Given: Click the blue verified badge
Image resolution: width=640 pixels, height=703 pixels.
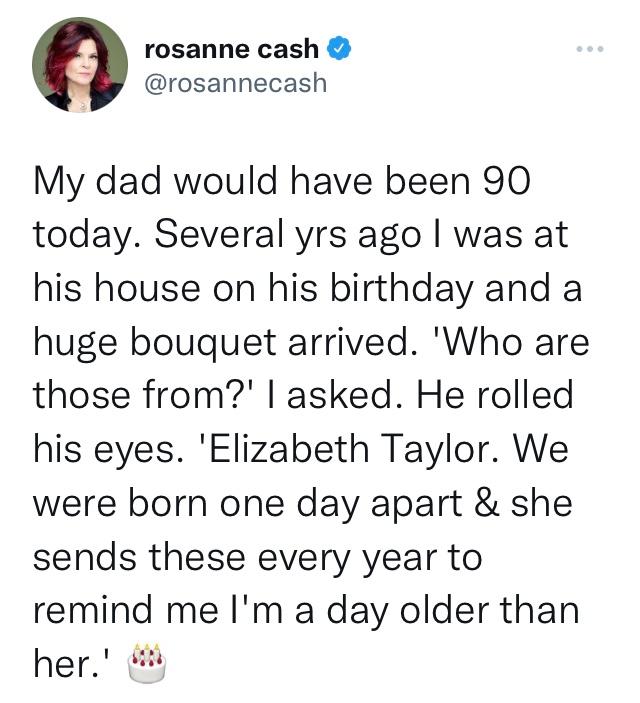Looking at the screenshot, I should point(341,48).
